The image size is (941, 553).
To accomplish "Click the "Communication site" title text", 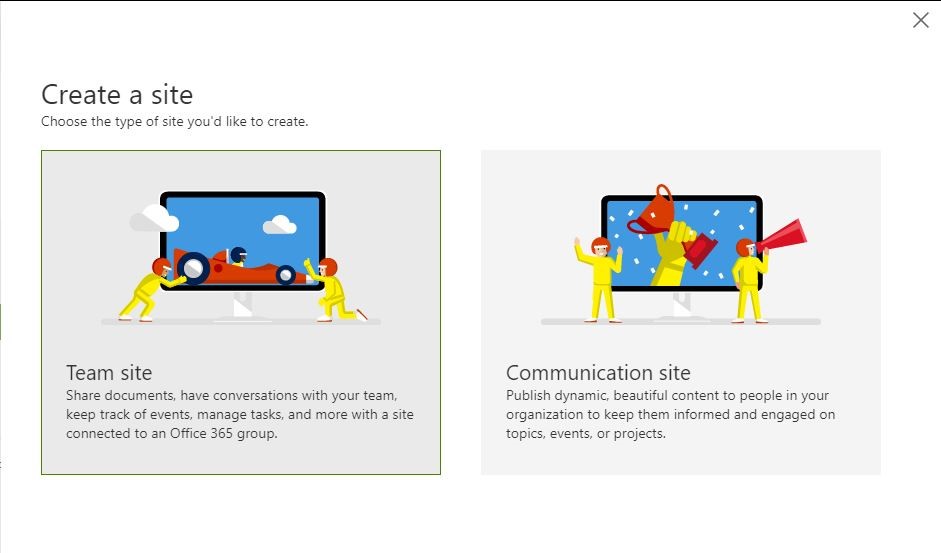I will [598, 373].
